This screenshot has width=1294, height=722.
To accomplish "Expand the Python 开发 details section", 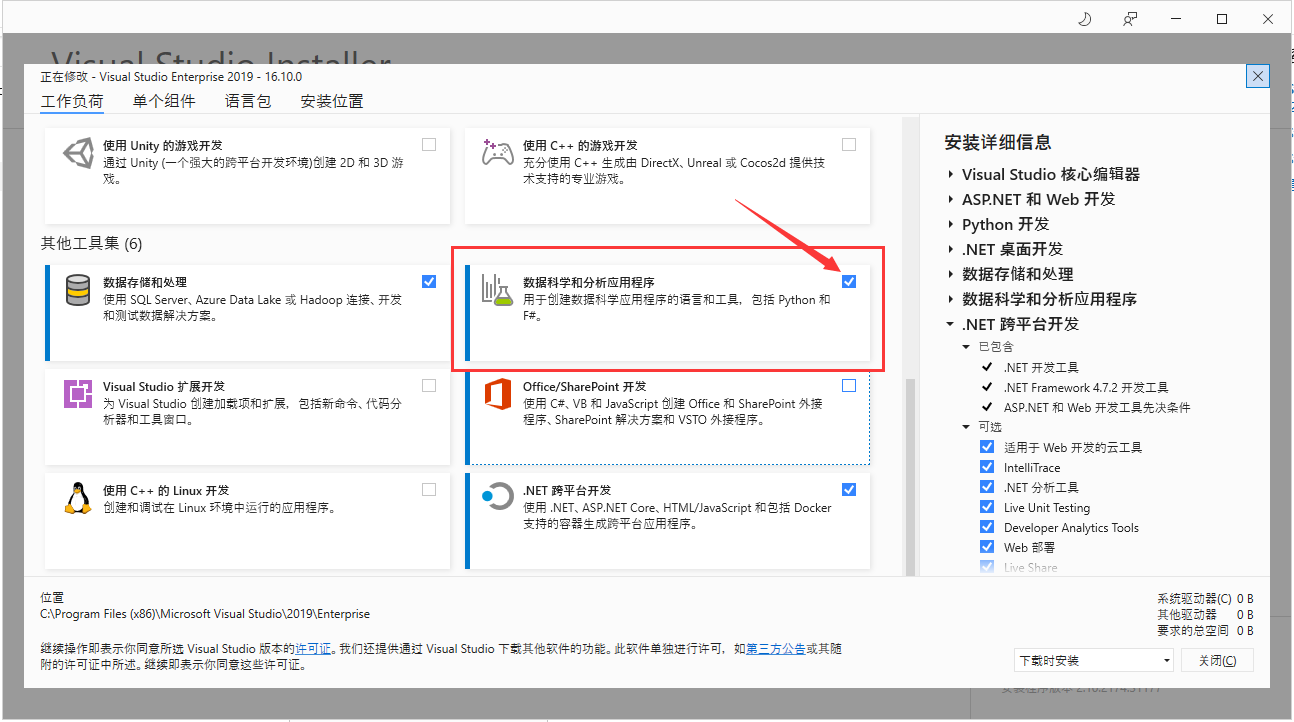I will [x=950, y=224].
